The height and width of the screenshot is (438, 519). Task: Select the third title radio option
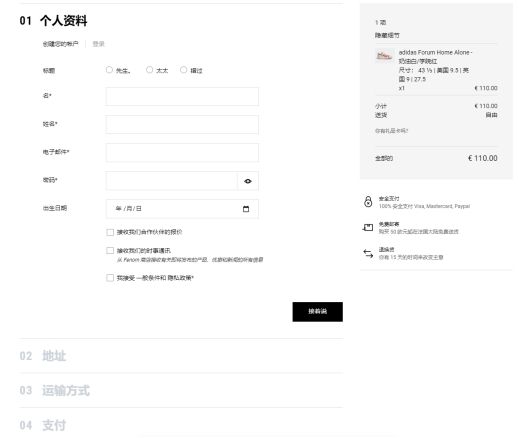point(183,70)
